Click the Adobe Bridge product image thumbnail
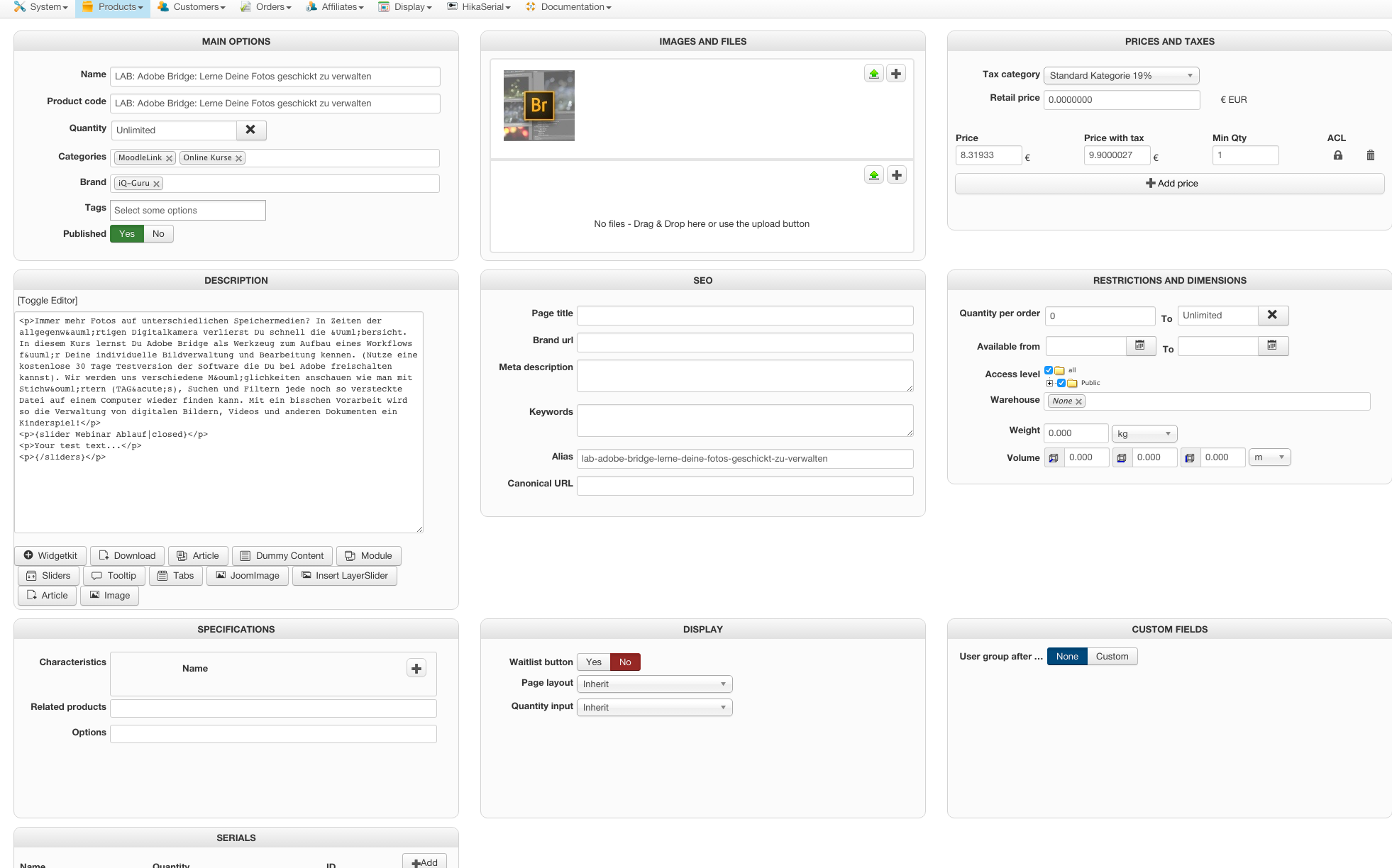 coord(539,106)
